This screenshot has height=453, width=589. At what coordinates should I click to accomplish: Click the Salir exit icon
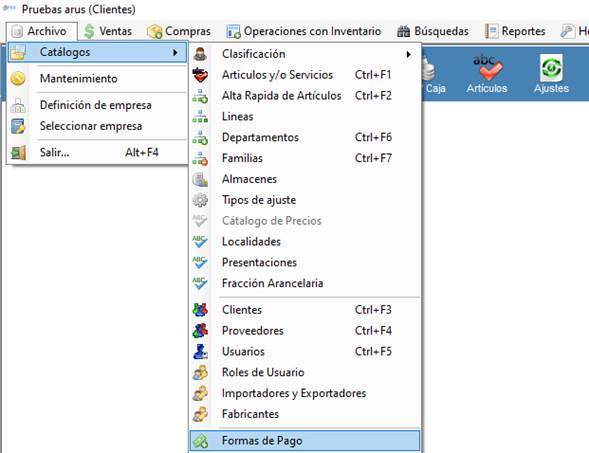click(x=18, y=153)
